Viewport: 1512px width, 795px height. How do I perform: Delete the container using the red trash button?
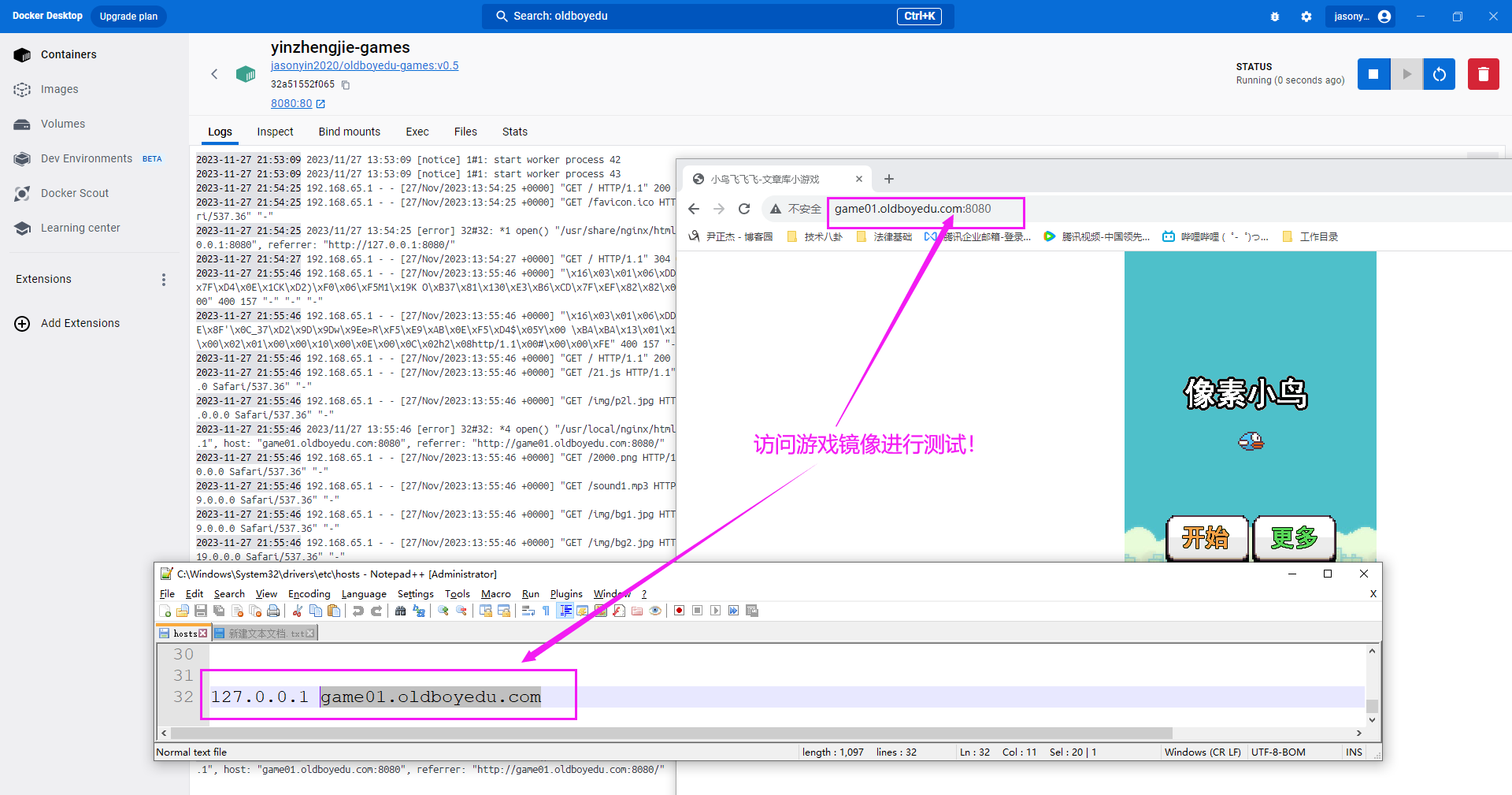[1483, 74]
